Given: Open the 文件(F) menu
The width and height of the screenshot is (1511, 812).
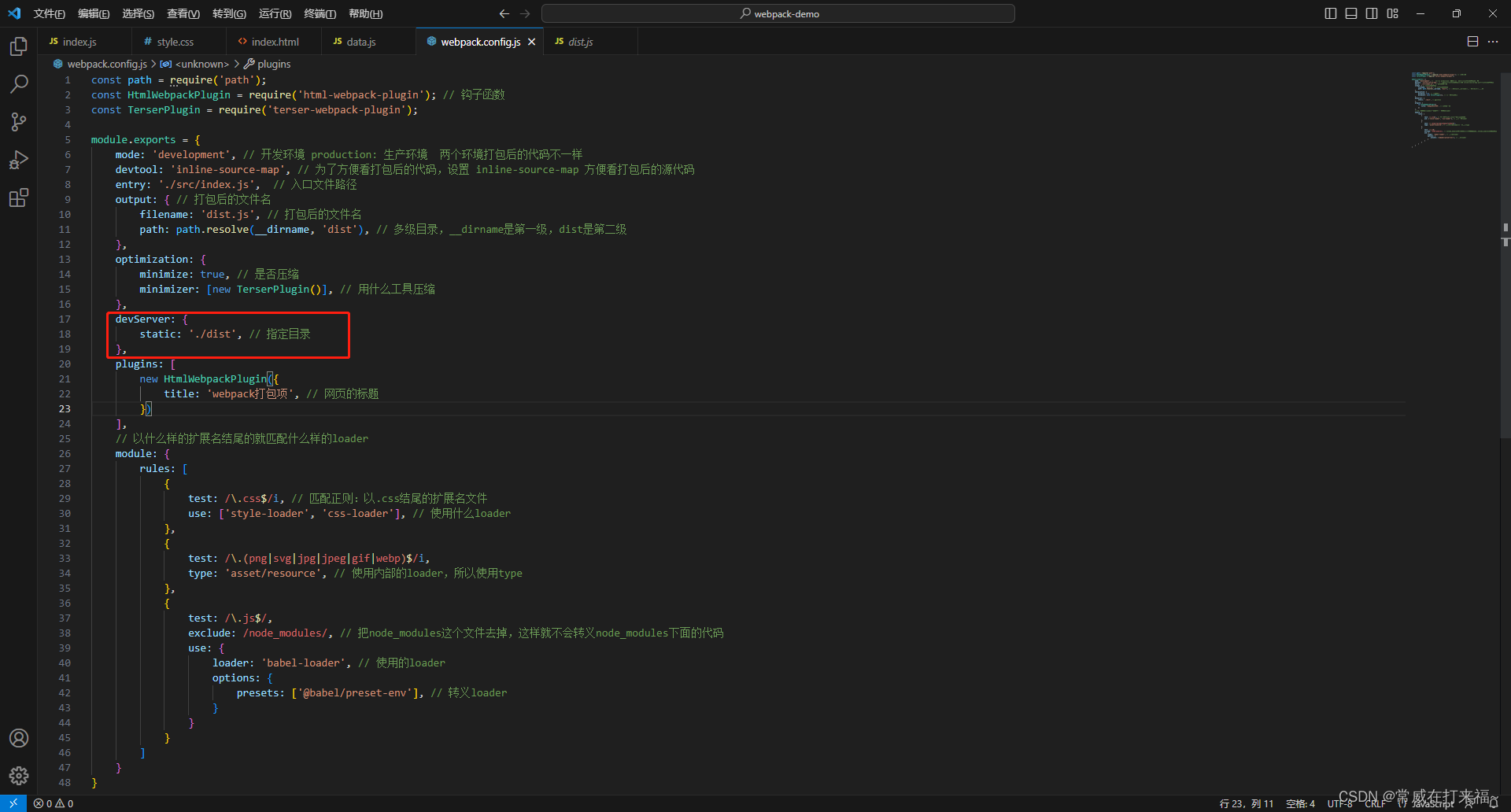Looking at the screenshot, I should point(50,13).
